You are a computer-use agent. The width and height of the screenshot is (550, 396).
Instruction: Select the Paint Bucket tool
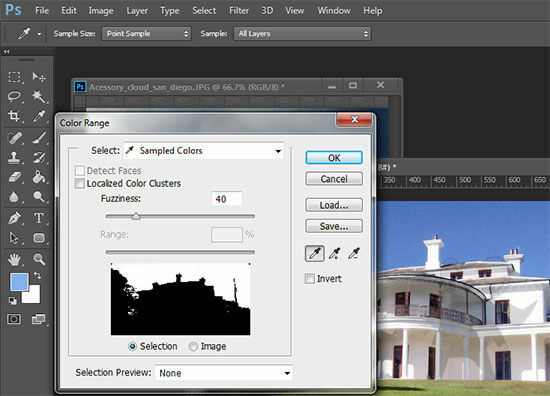point(39,177)
